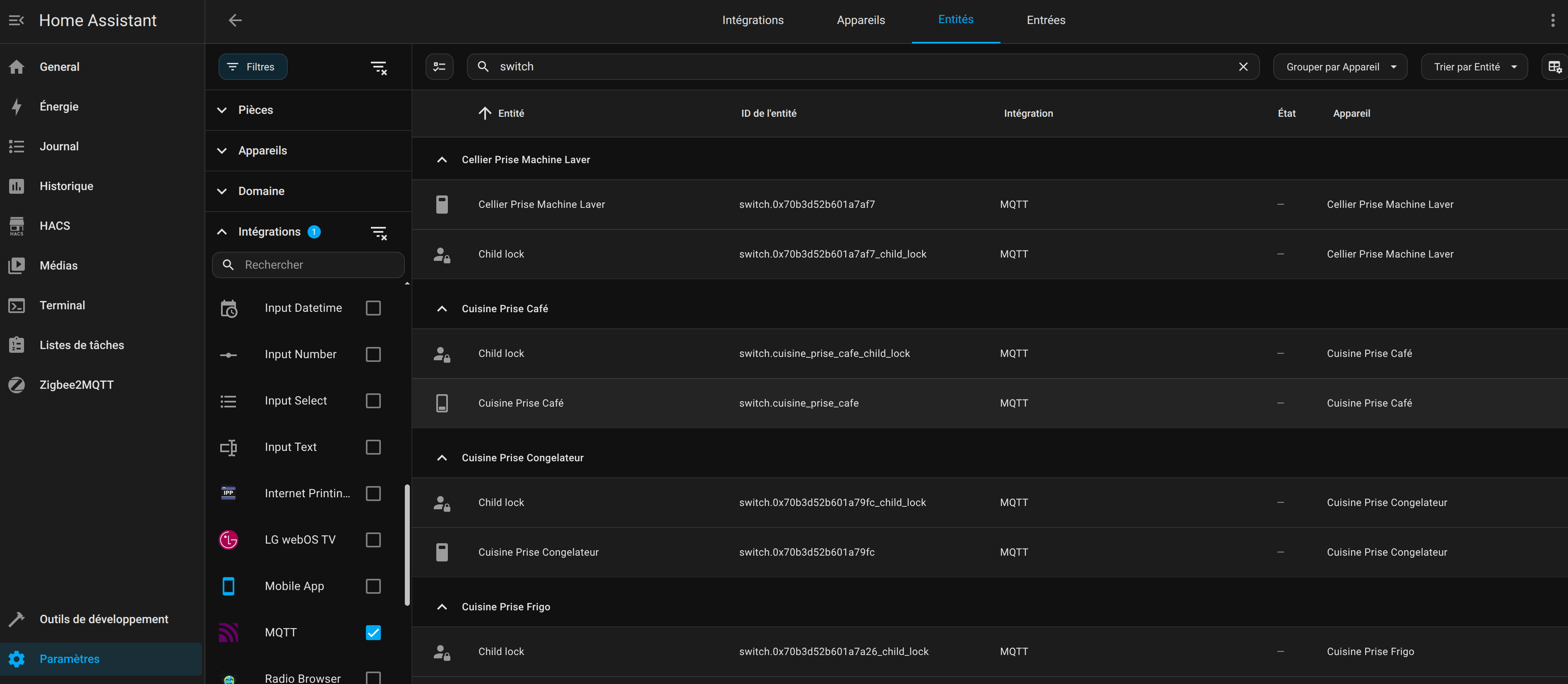Open entity switch.0x70b3d52b601a7af7 row
Screen dimensions: 1568x684
pos(990,205)
